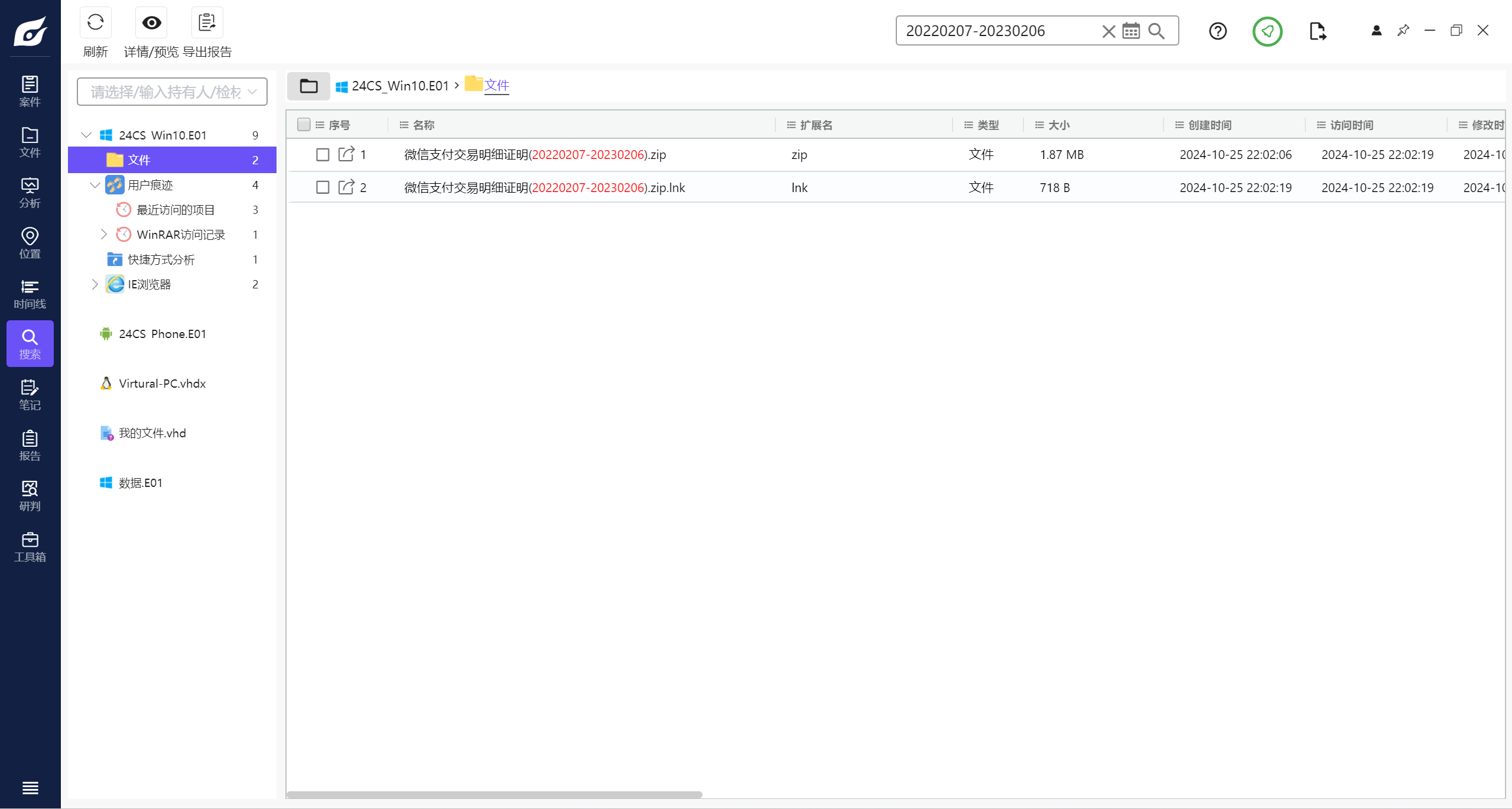
Task: Switch to the Notes (笔记) sidebar tab
Action: tap(30, 395)
